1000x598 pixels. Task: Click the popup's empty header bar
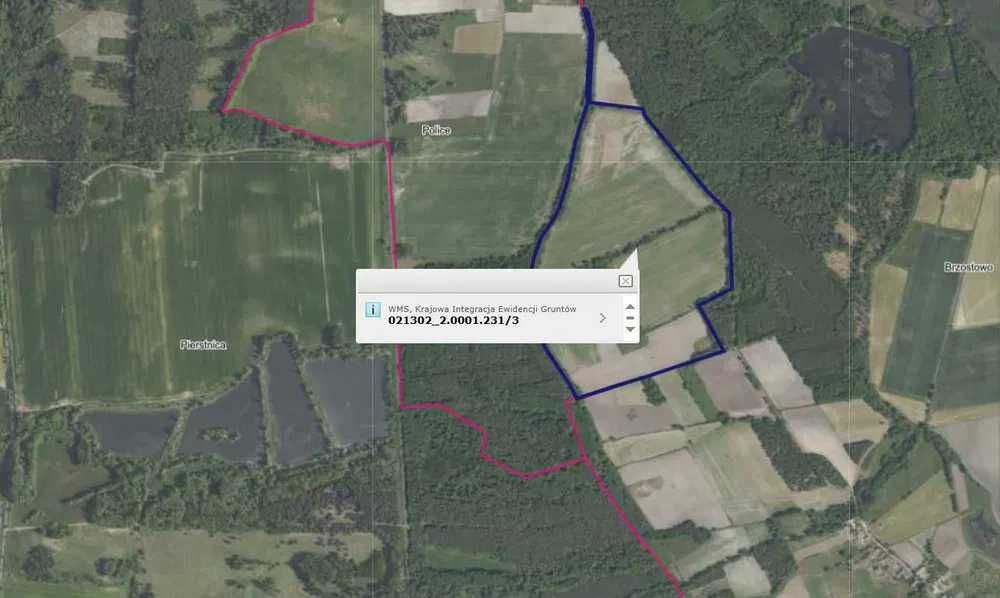tap(486, 281)
